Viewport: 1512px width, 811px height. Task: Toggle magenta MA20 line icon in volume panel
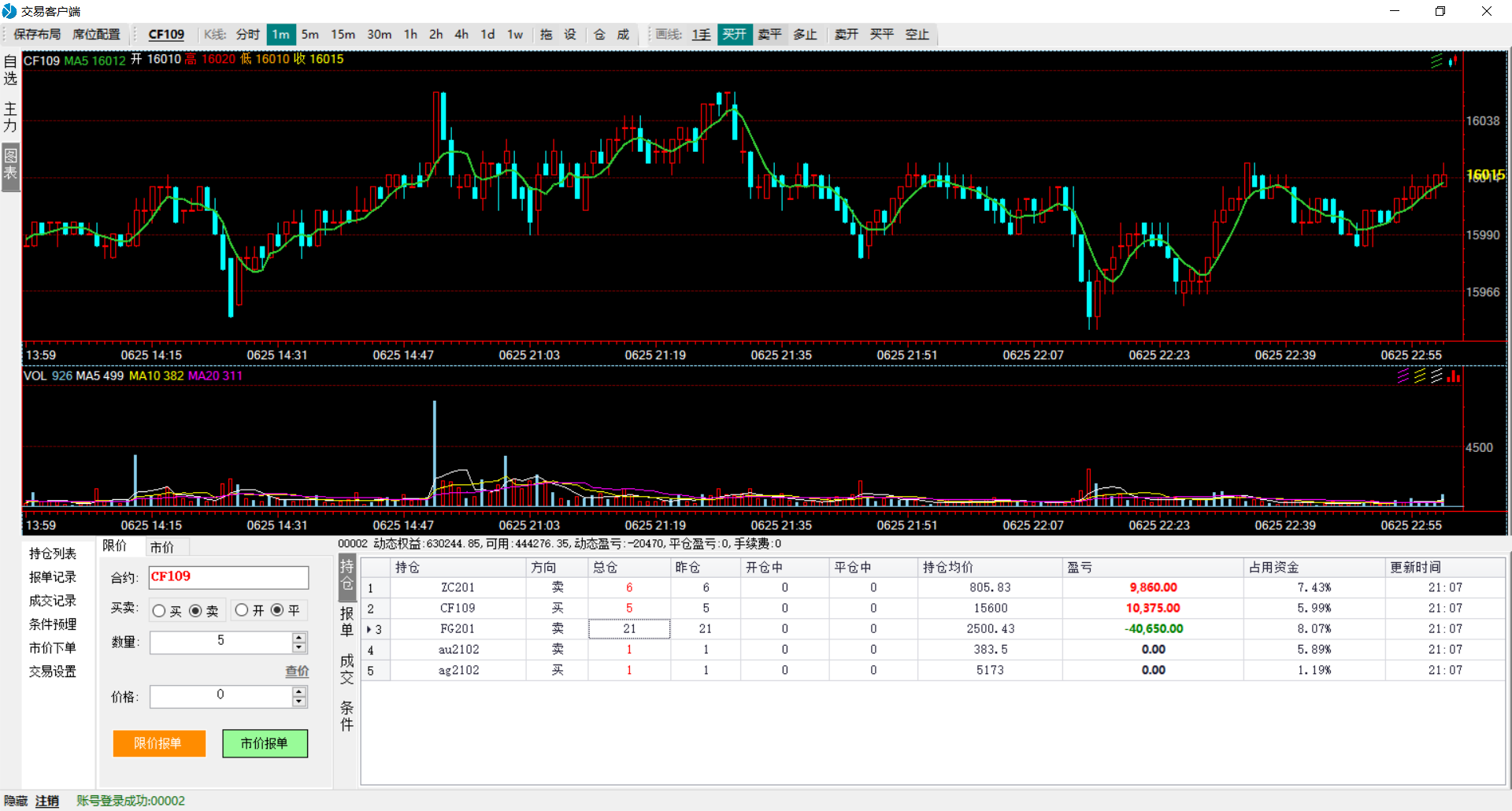click(1403, 376)
